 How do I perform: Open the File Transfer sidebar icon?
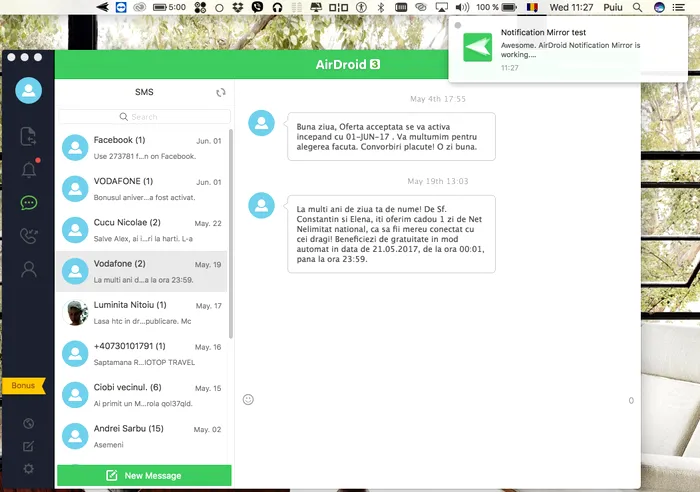(x=28, y=136)
